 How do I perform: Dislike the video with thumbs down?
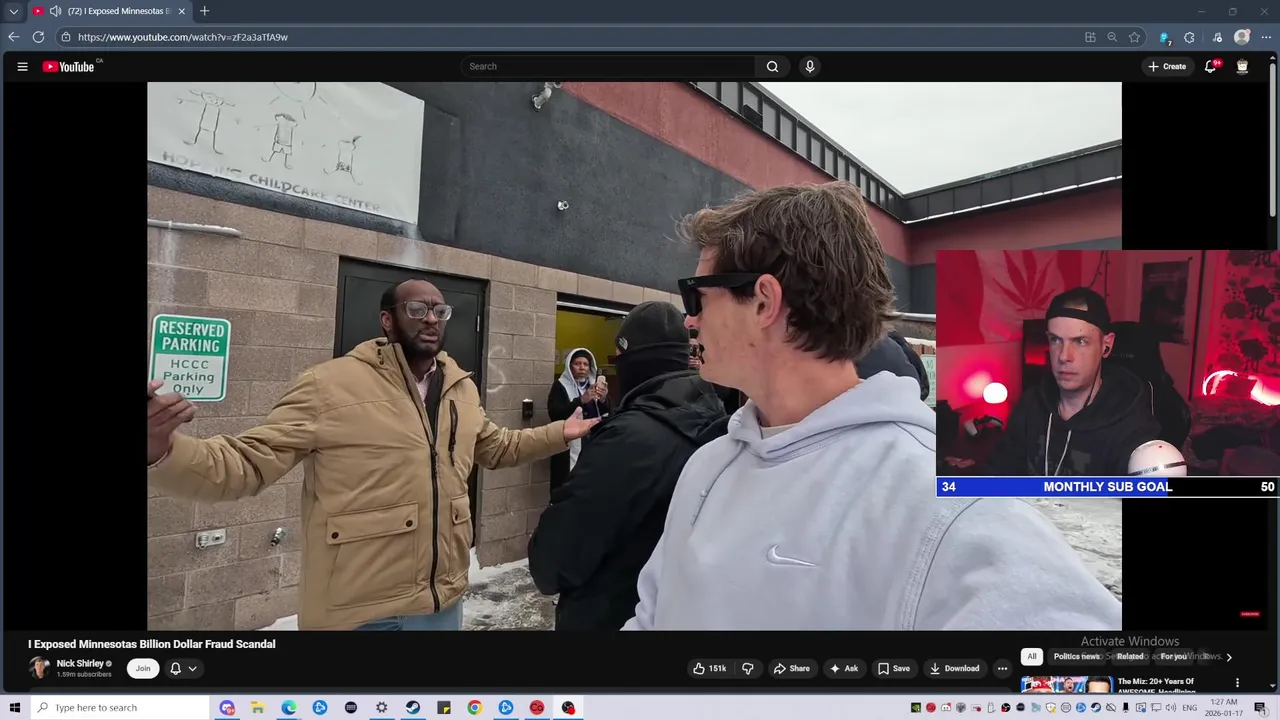pyautogui.click(x=747, y=668)
